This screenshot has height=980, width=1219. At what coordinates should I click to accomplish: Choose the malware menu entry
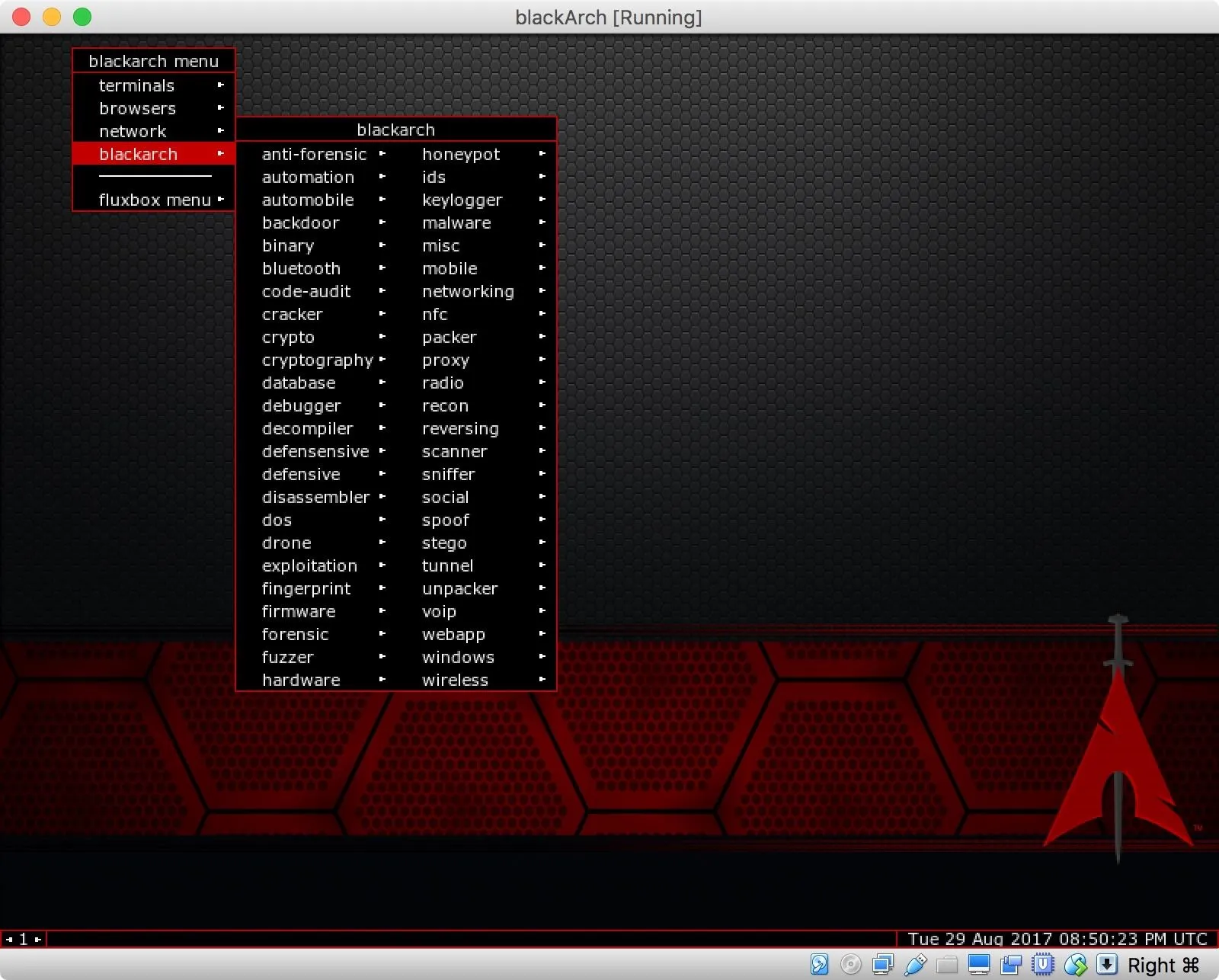click(476, 223)
